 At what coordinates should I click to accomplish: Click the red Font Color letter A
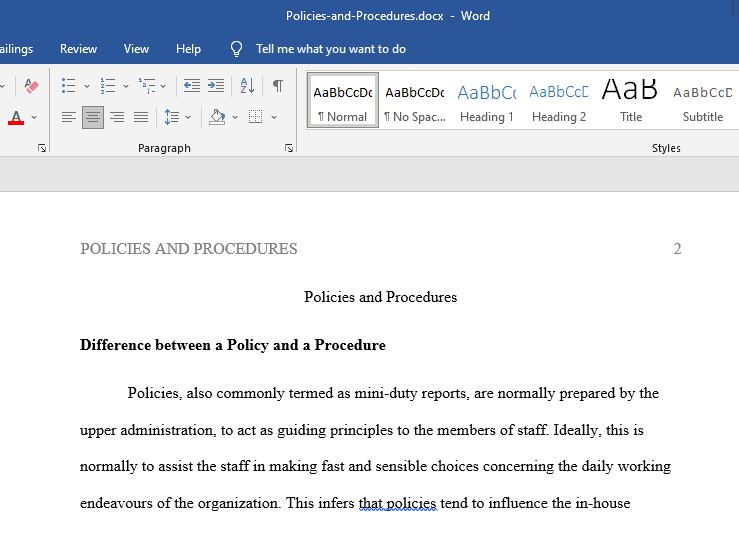click(16, 117)
